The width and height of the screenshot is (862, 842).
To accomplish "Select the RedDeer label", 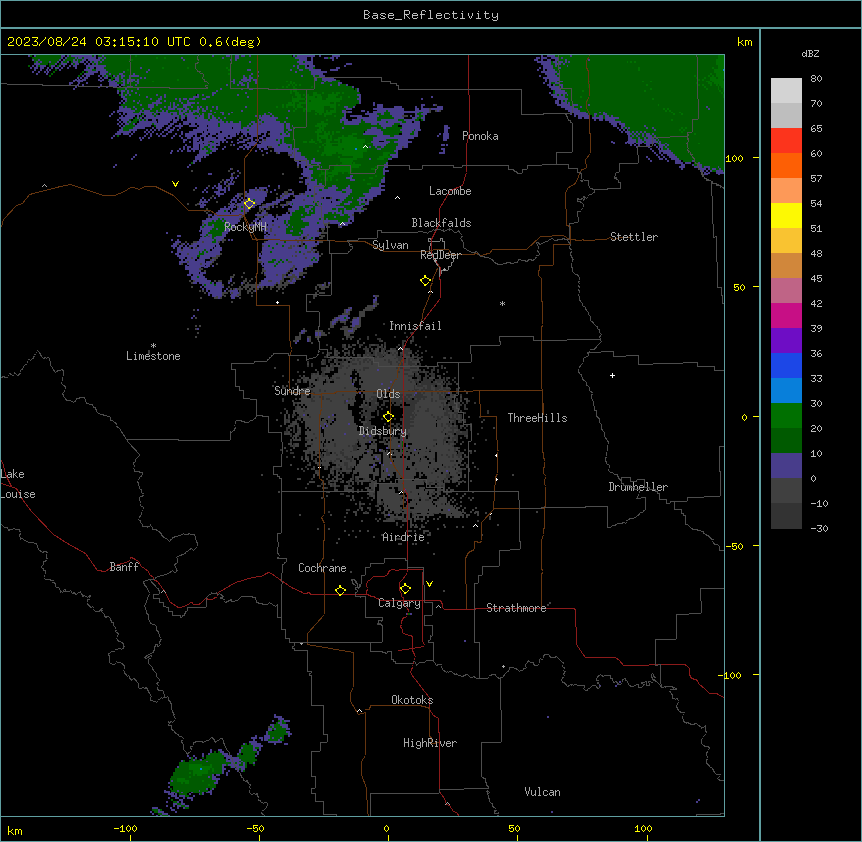I will [440, 255].
